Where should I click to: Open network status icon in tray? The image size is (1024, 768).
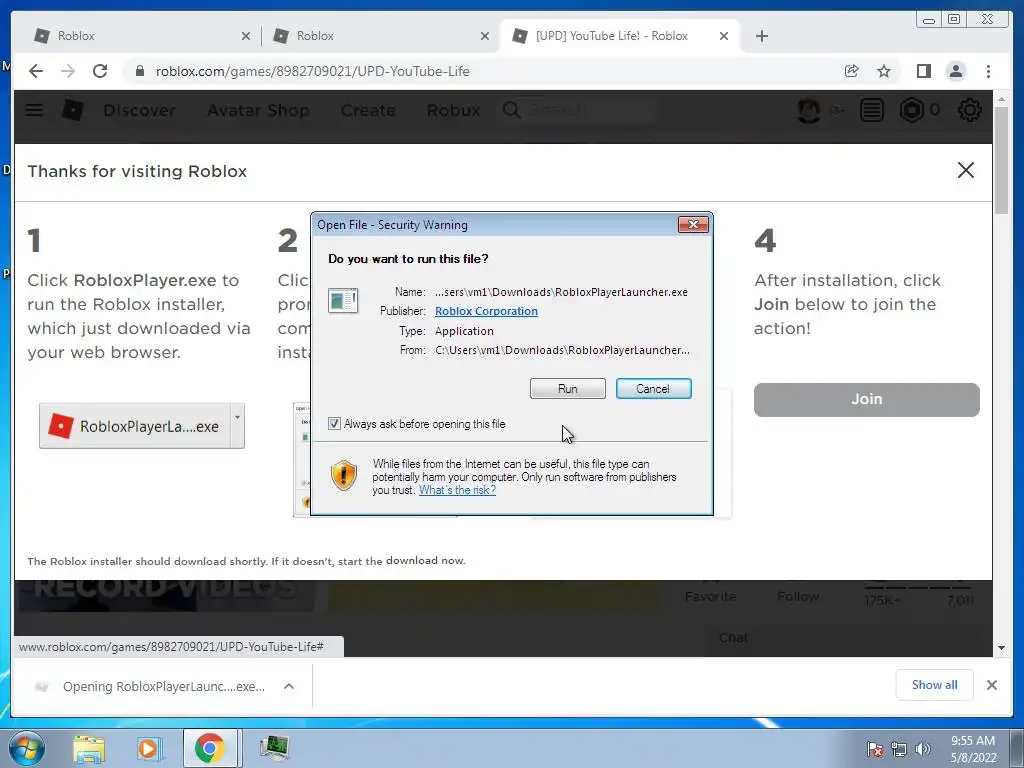[x=899, y=749]
